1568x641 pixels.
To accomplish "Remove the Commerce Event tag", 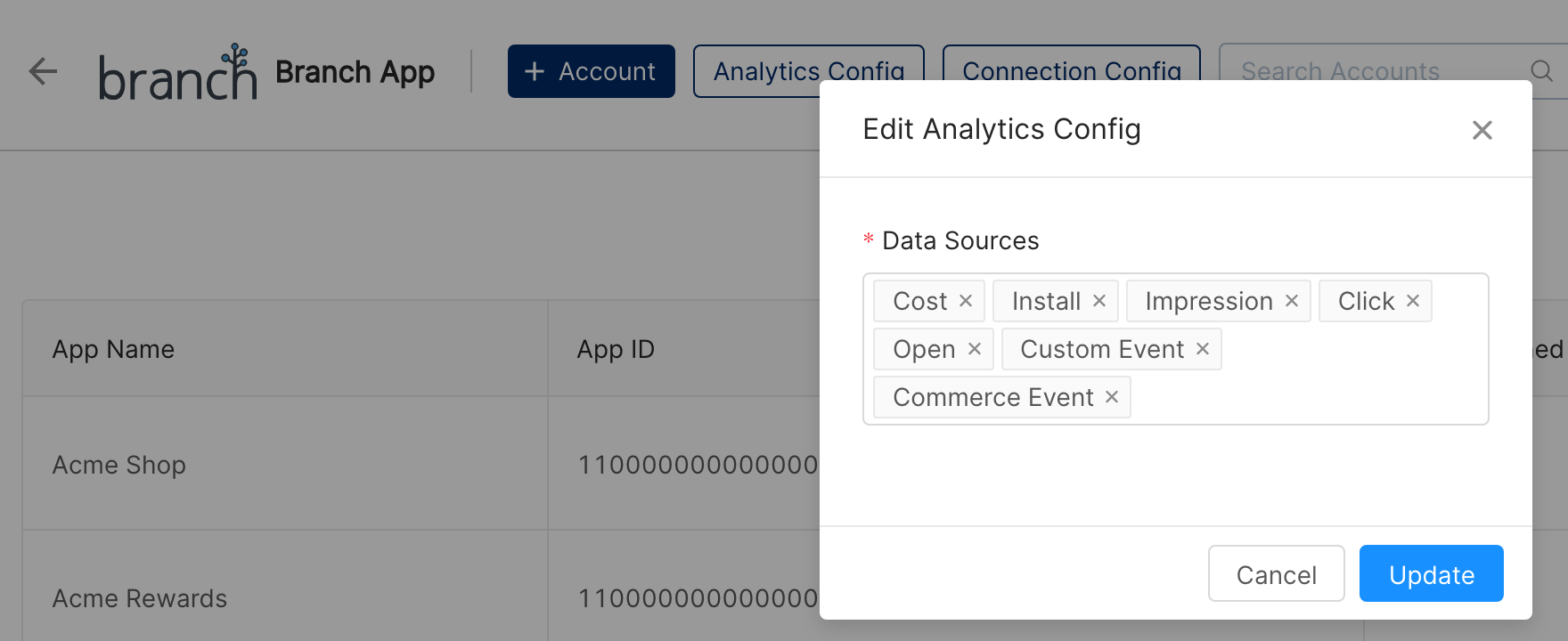I will (x=1112, y=397).
